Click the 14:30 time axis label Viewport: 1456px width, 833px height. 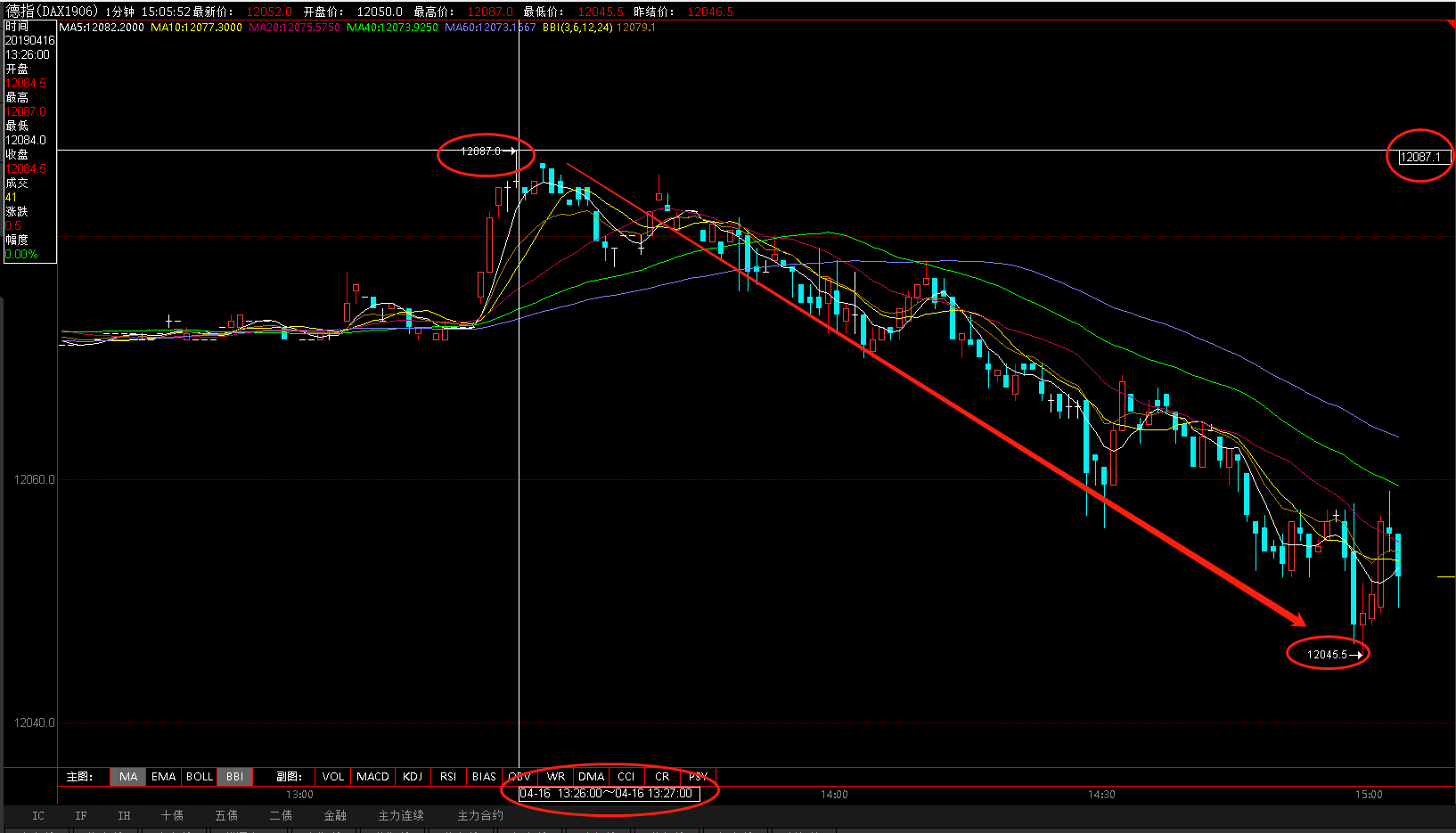[1101, 795]
